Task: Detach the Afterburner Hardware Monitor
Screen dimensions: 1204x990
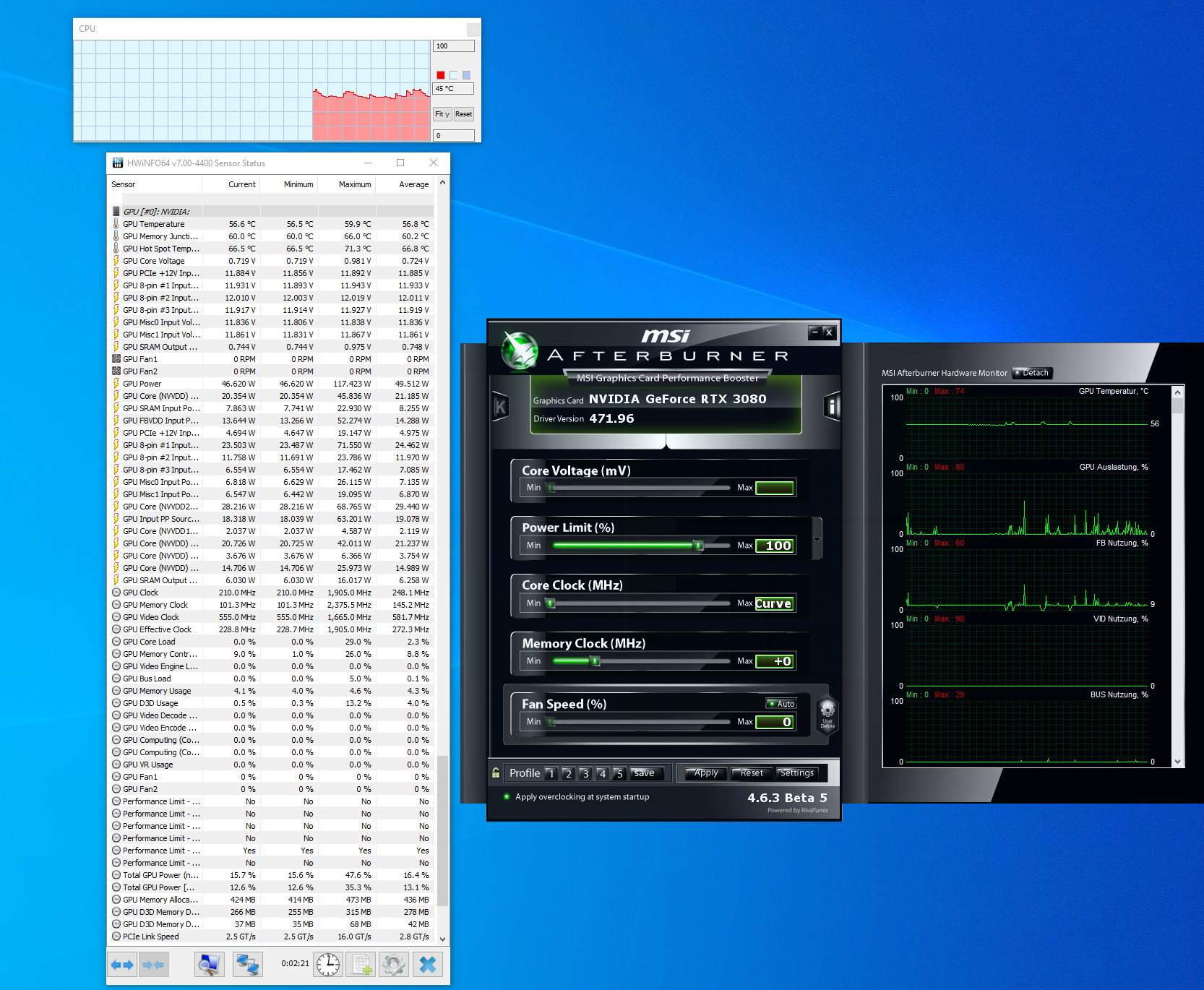Action: point(1033,373)
